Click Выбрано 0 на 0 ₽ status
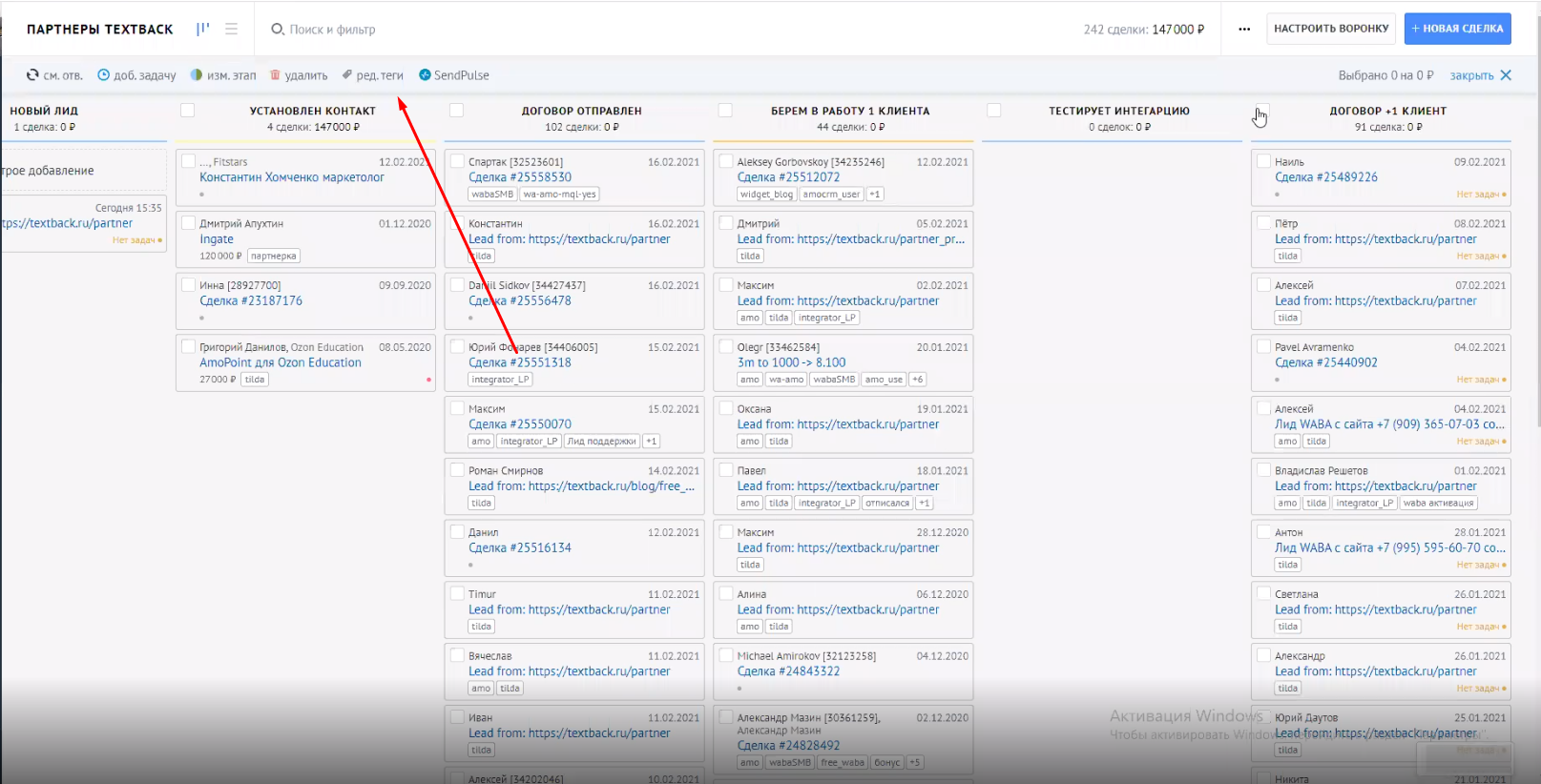The image size is (1541, 784). 1385,75
